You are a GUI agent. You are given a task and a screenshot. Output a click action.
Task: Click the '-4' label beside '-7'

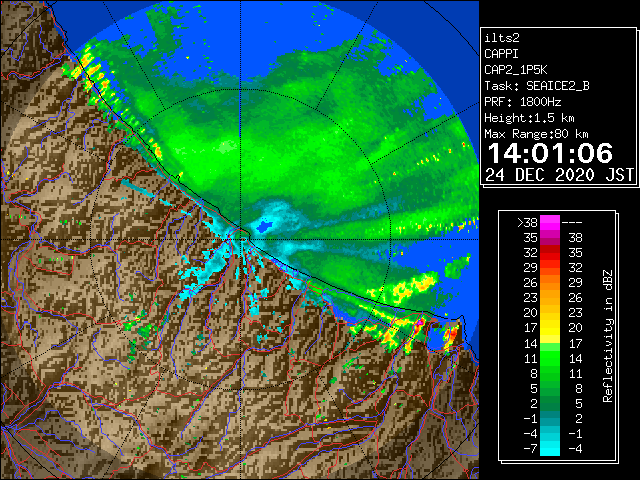[x=575, y=448]
